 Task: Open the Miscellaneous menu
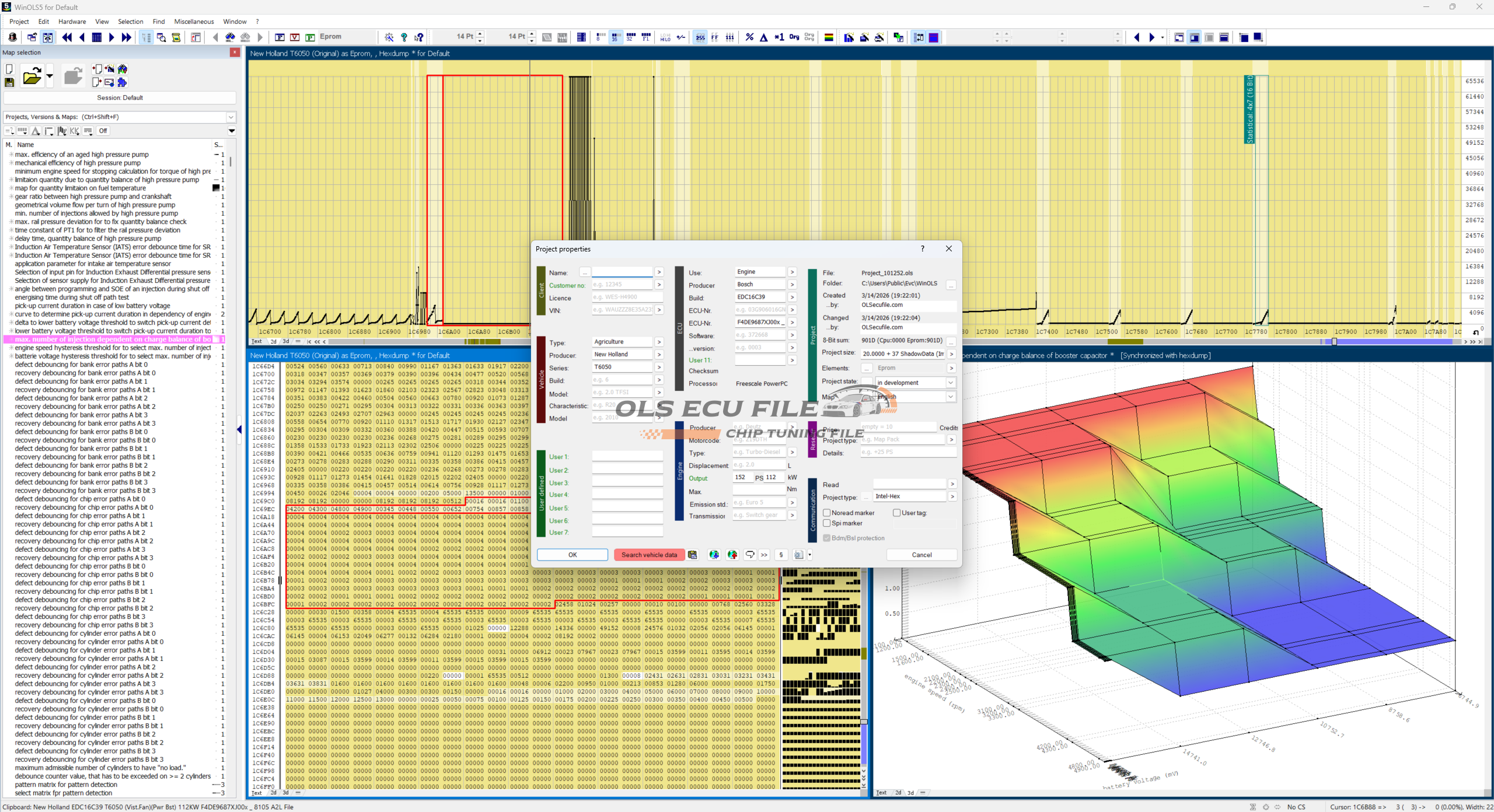click(194, 22)
